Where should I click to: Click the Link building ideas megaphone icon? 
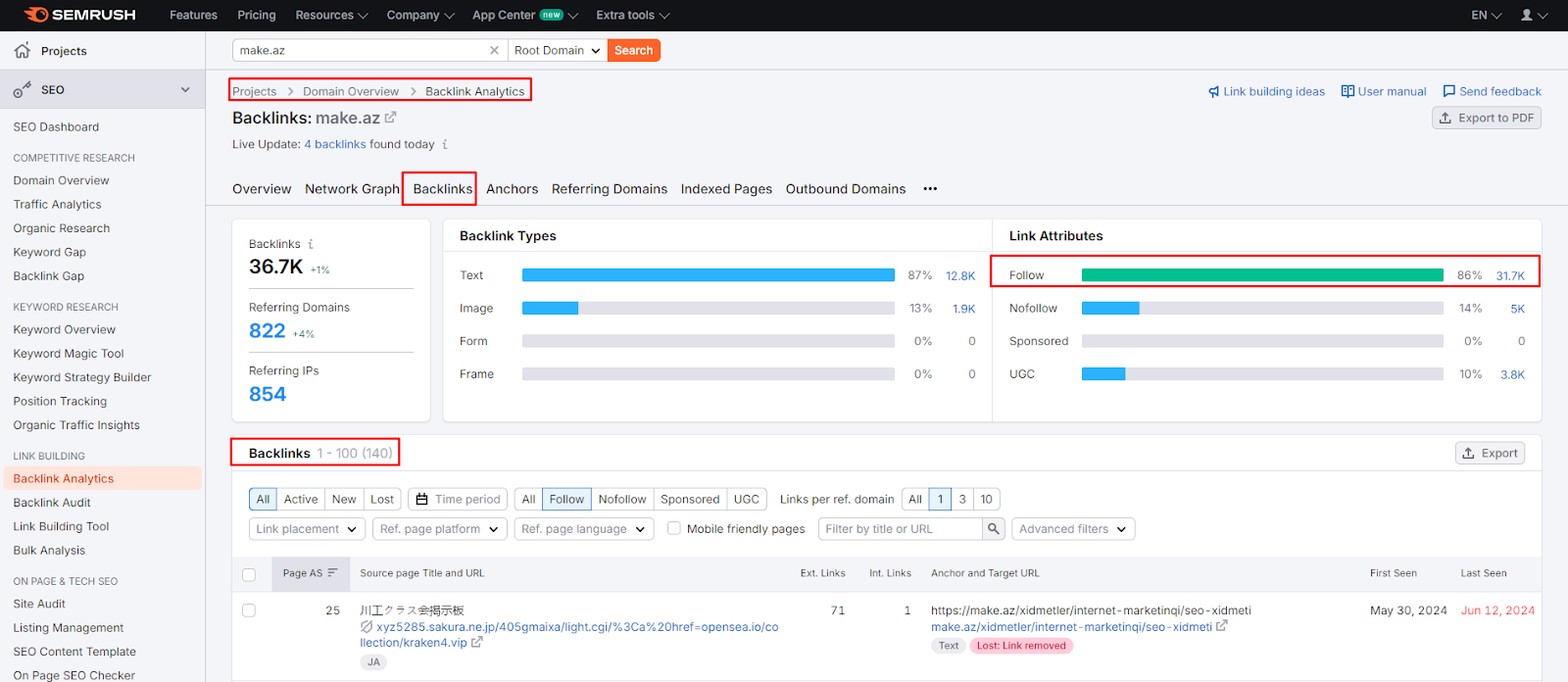click(x=1213, y=91)
